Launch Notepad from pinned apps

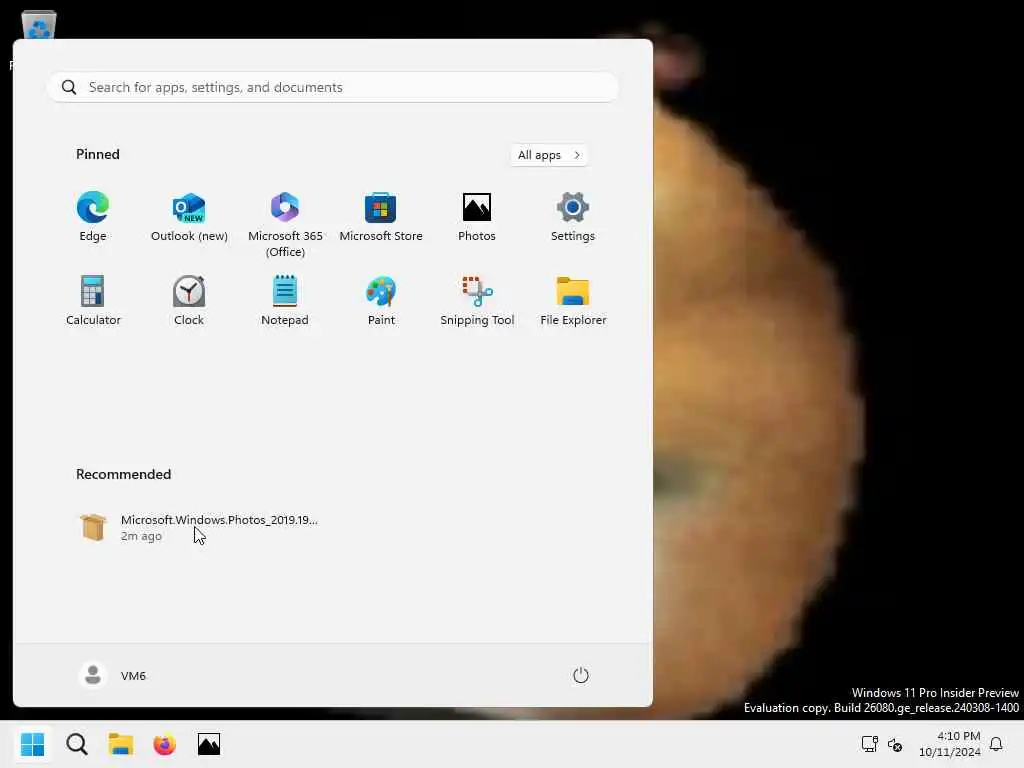pyautogui.click(x=285, y=301)
